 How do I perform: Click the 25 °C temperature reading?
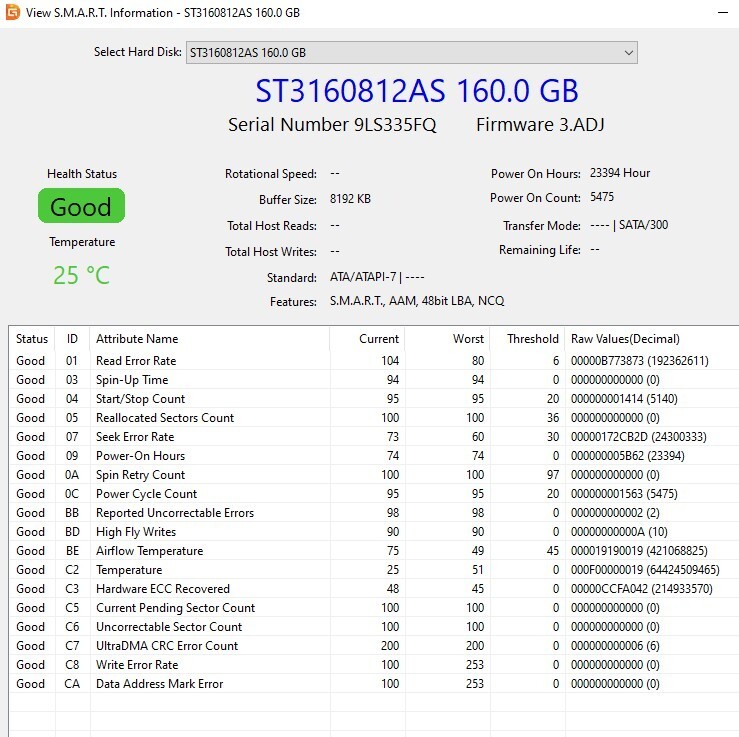tap(81, 275)
